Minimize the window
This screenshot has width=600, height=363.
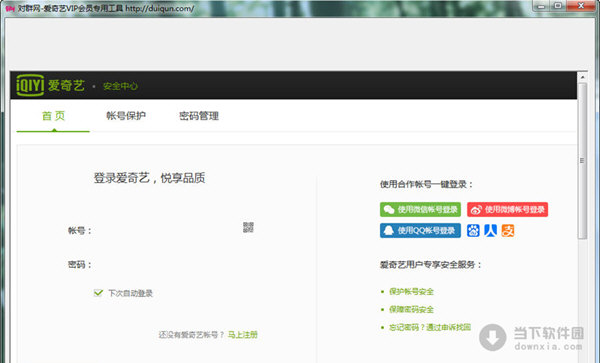(541, 6)
